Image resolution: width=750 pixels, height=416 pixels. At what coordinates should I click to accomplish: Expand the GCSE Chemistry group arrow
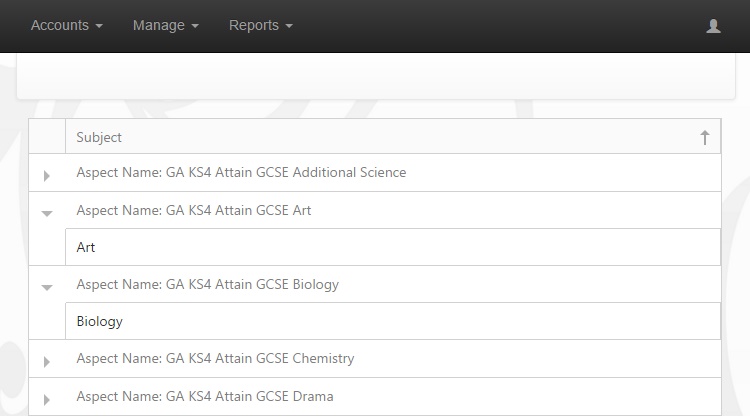pos(46,361)
